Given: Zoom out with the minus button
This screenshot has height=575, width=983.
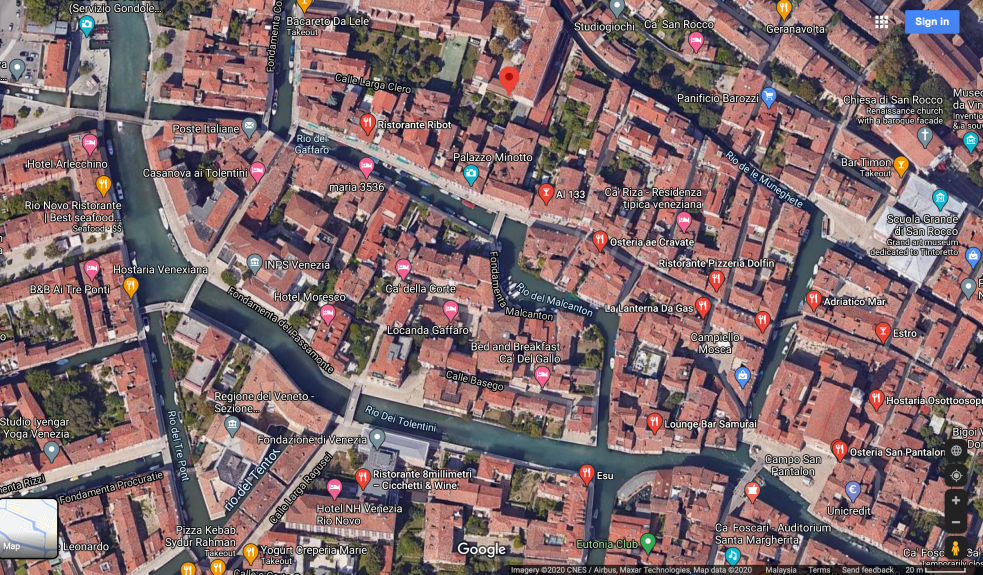Looking at the screenshot, I should coord(956,523).
